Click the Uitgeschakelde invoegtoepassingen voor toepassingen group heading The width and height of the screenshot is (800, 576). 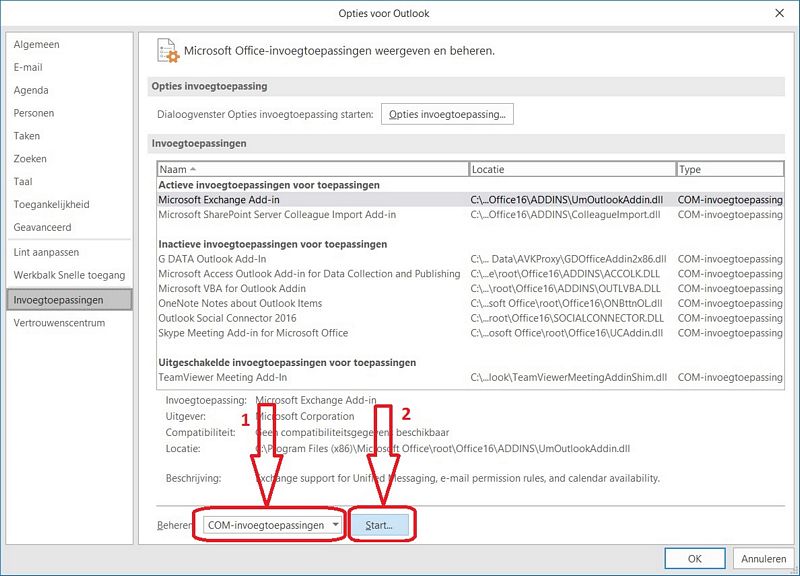tap(287, 363)
